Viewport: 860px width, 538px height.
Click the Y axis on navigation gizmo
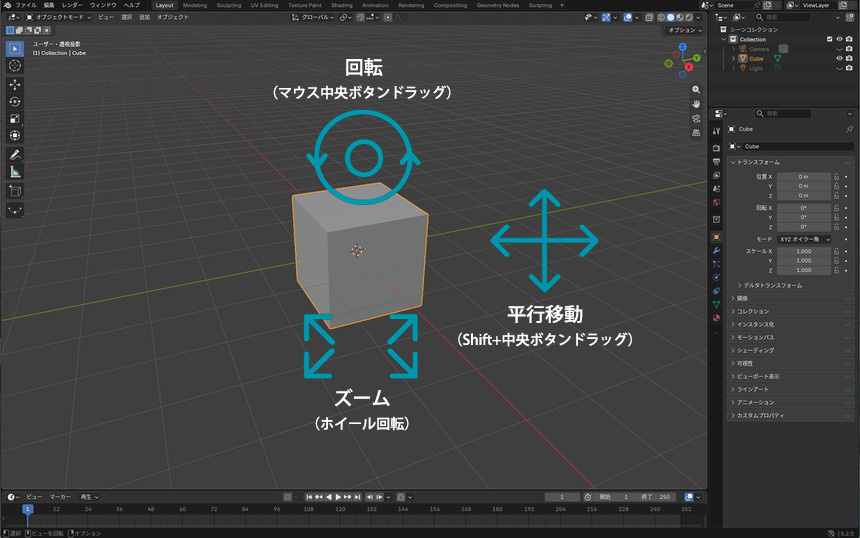[x=697, y=58]
